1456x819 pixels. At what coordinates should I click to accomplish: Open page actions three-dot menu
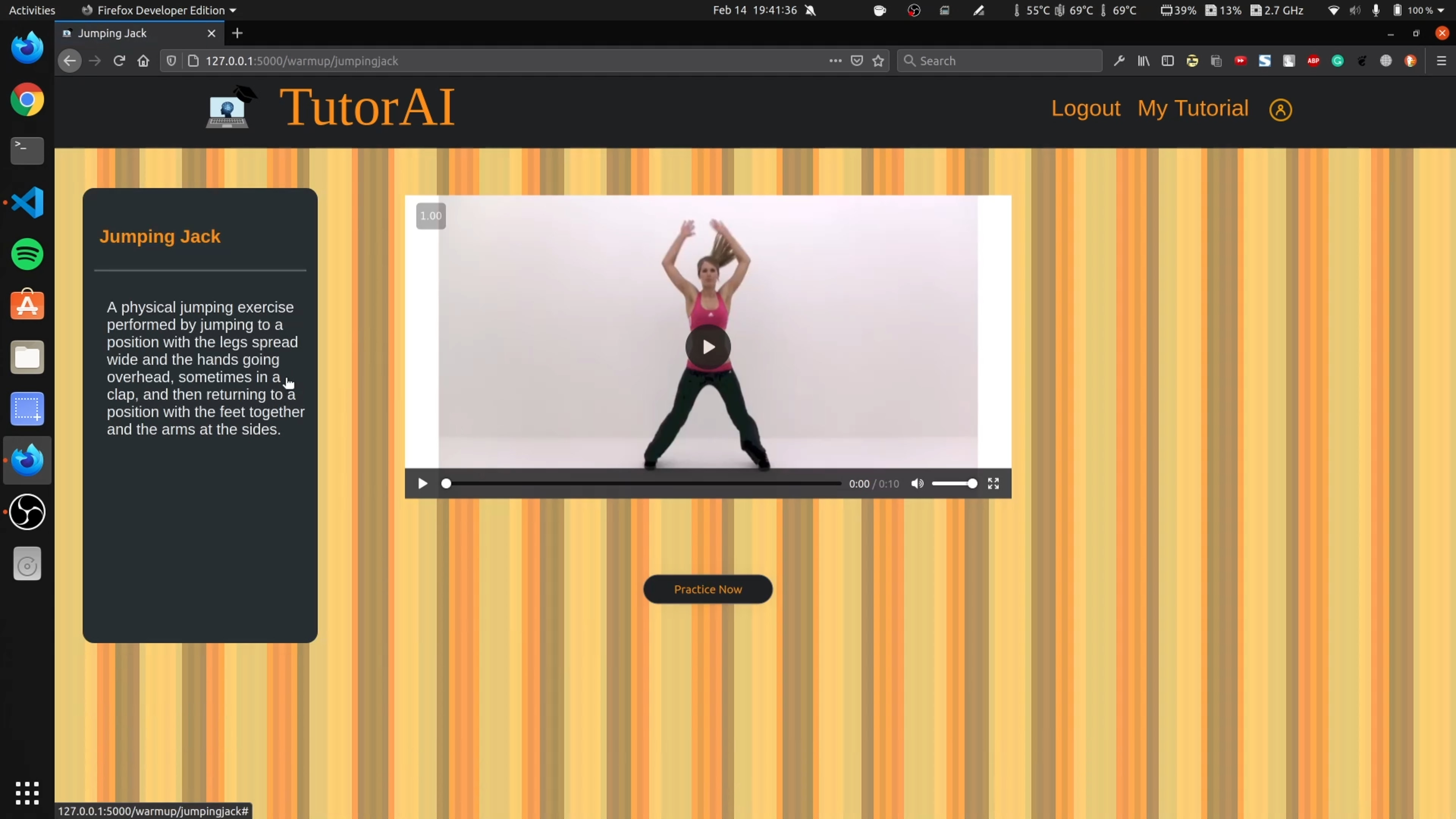point(835,61)
